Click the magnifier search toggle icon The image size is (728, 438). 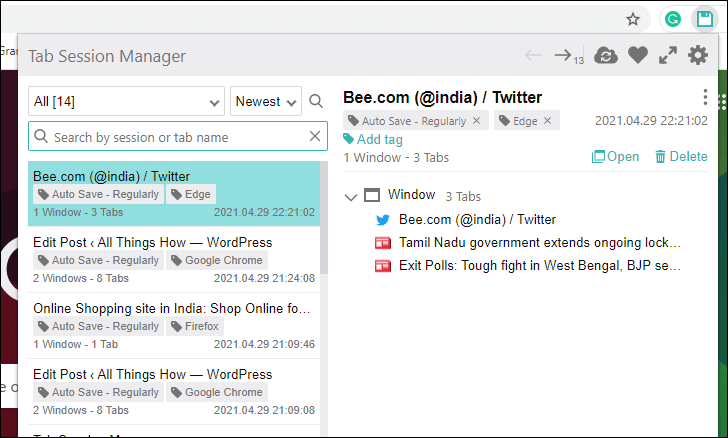(316, 101)
